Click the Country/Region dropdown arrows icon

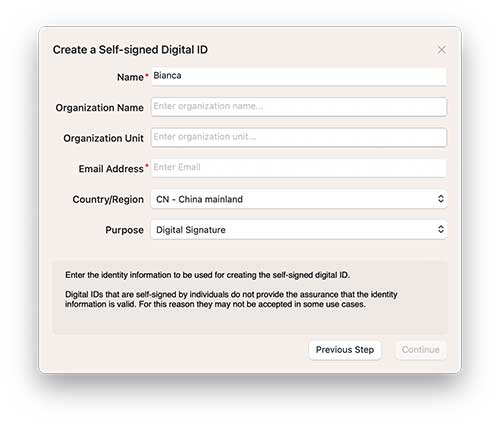tap(441, 199)
